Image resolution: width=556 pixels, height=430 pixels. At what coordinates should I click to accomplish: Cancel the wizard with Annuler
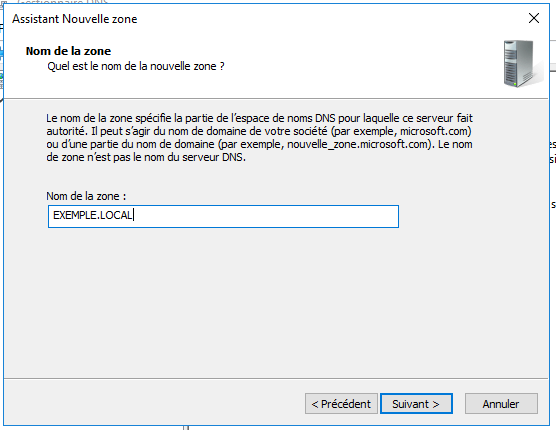501,403
